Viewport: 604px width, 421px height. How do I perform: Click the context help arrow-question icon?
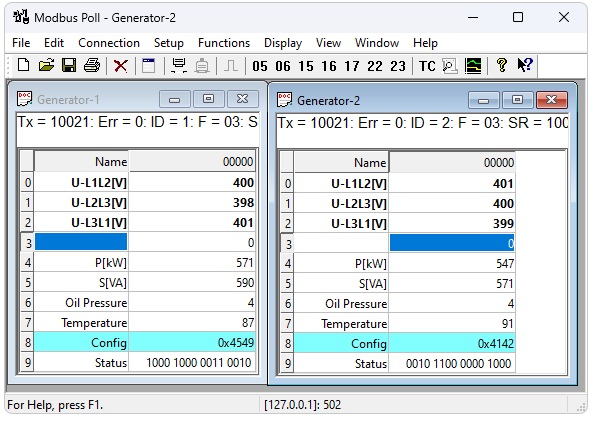tap(525, 65)
